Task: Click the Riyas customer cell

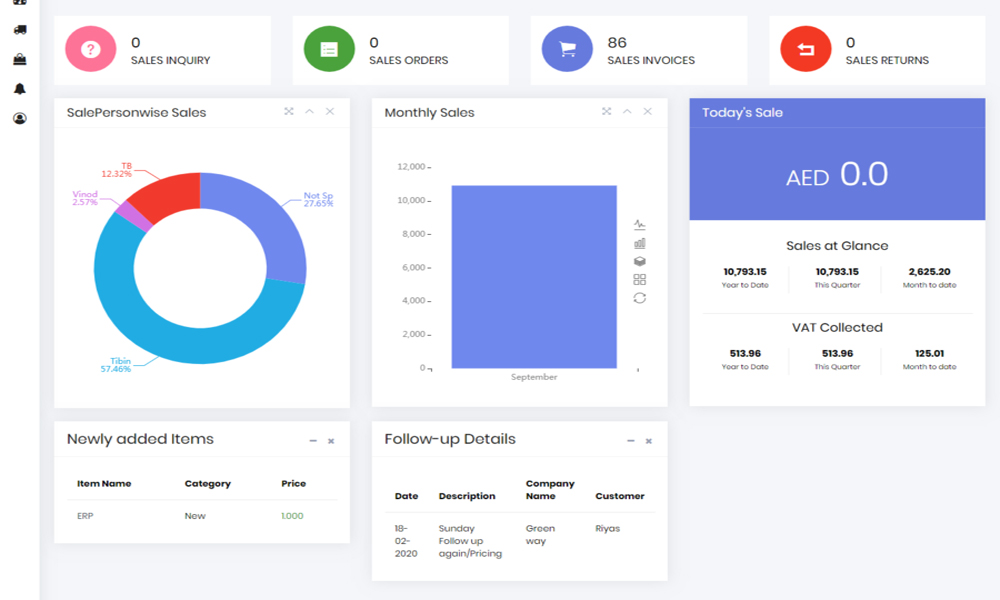Action: tap(607, 528)
